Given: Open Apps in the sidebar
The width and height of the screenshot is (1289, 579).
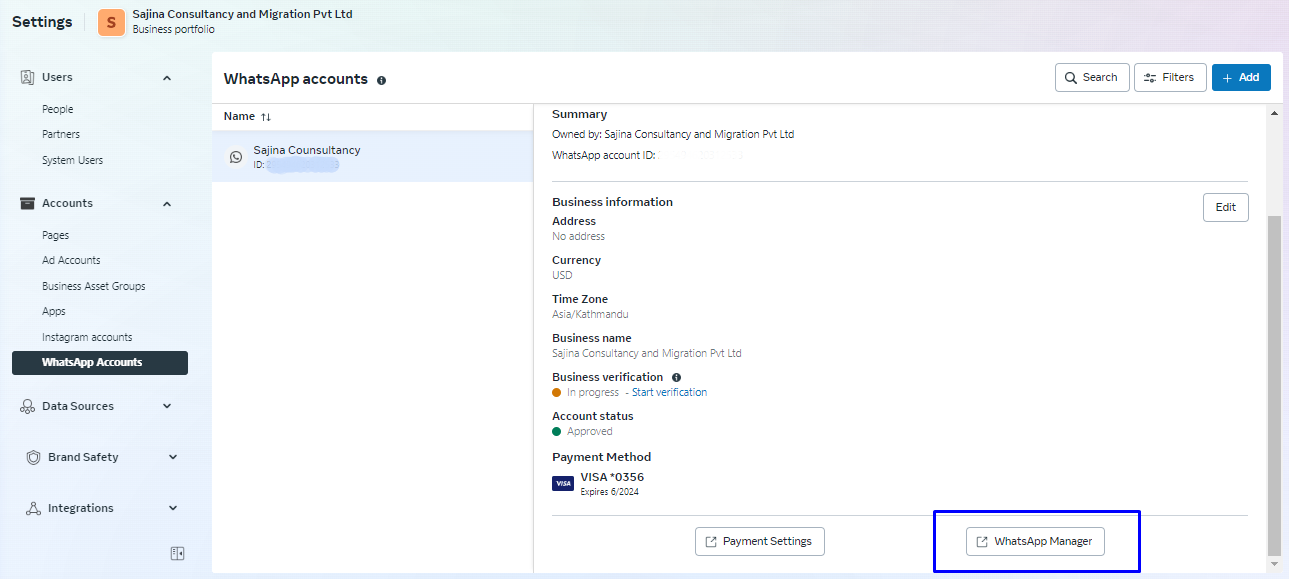Looking at the screenshot, I should [54, 311].
